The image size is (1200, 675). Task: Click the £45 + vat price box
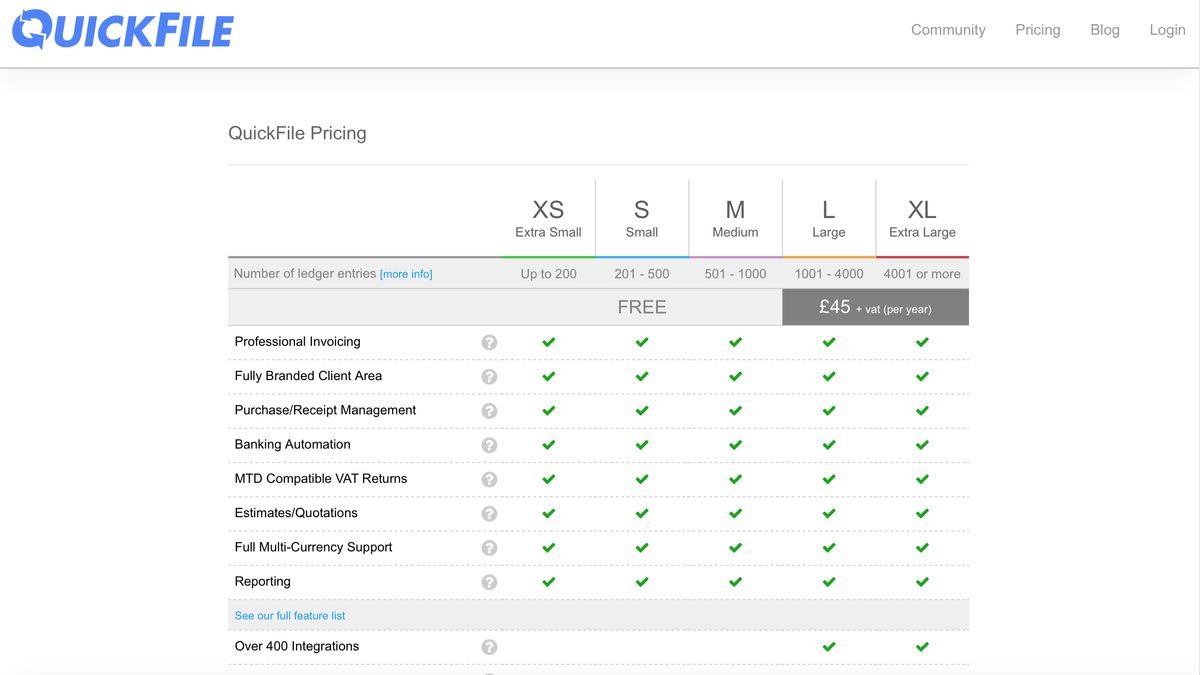875,308
